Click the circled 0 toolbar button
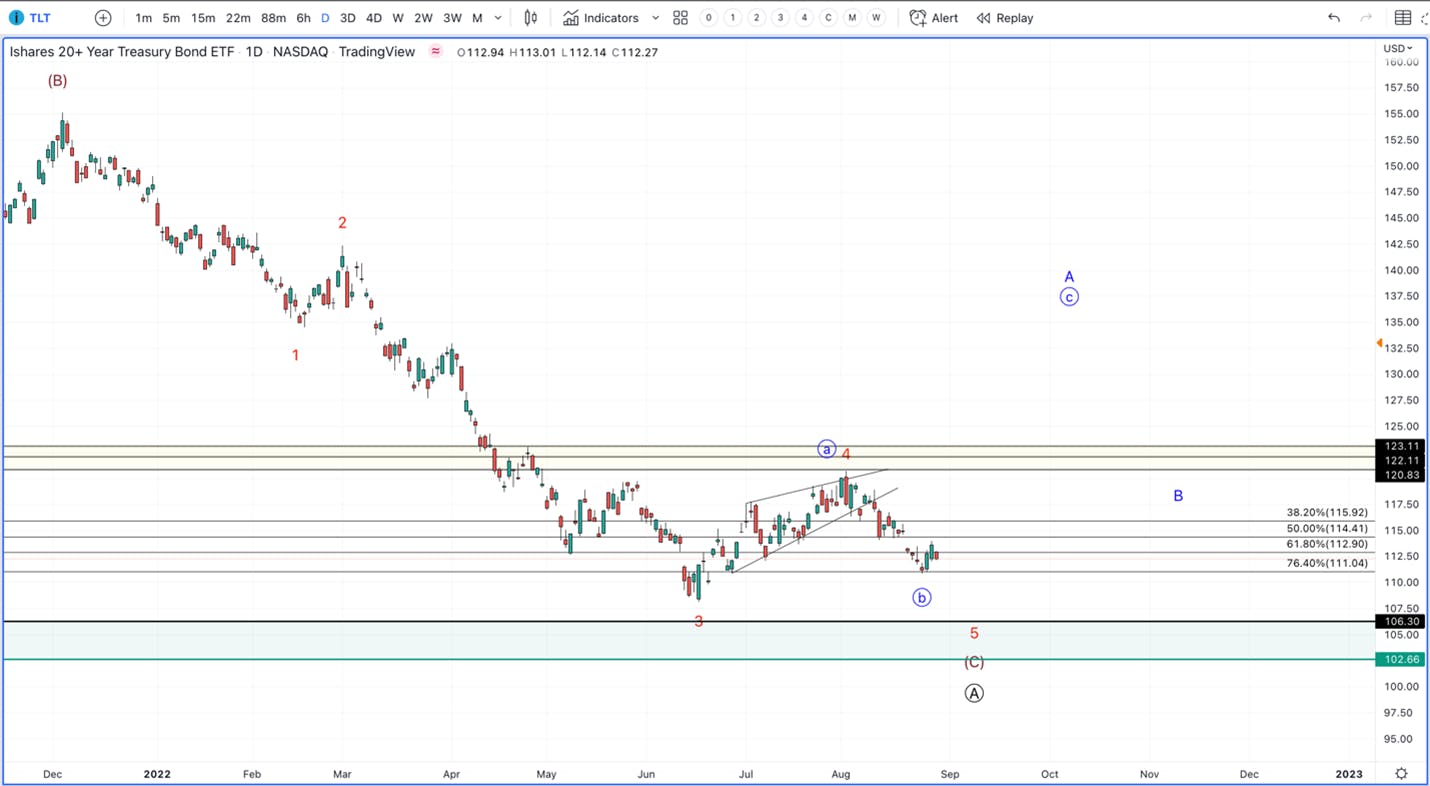Screen dimensions: 1430x786 tap(709, 18)
